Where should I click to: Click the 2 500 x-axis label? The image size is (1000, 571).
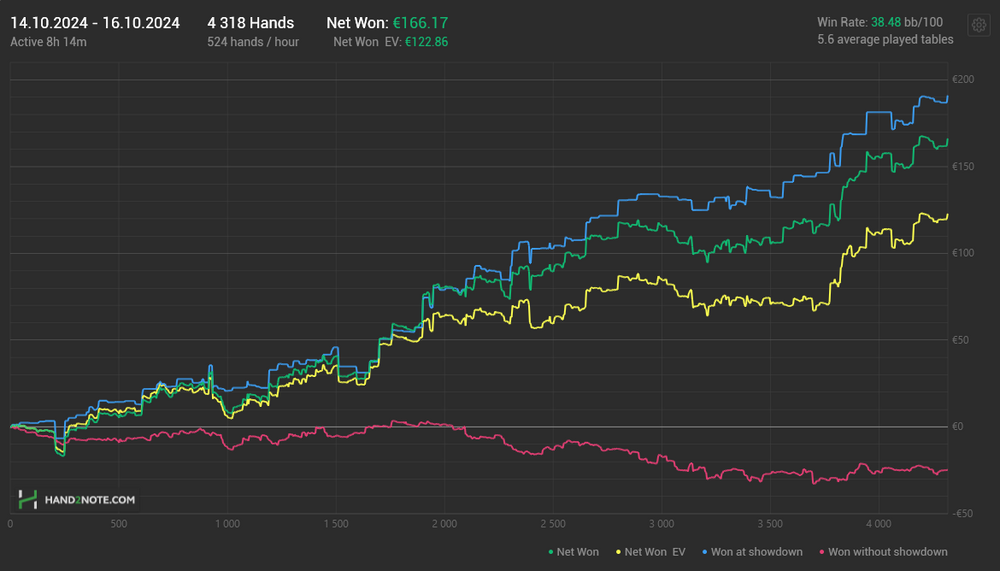(x=553, y=524)
